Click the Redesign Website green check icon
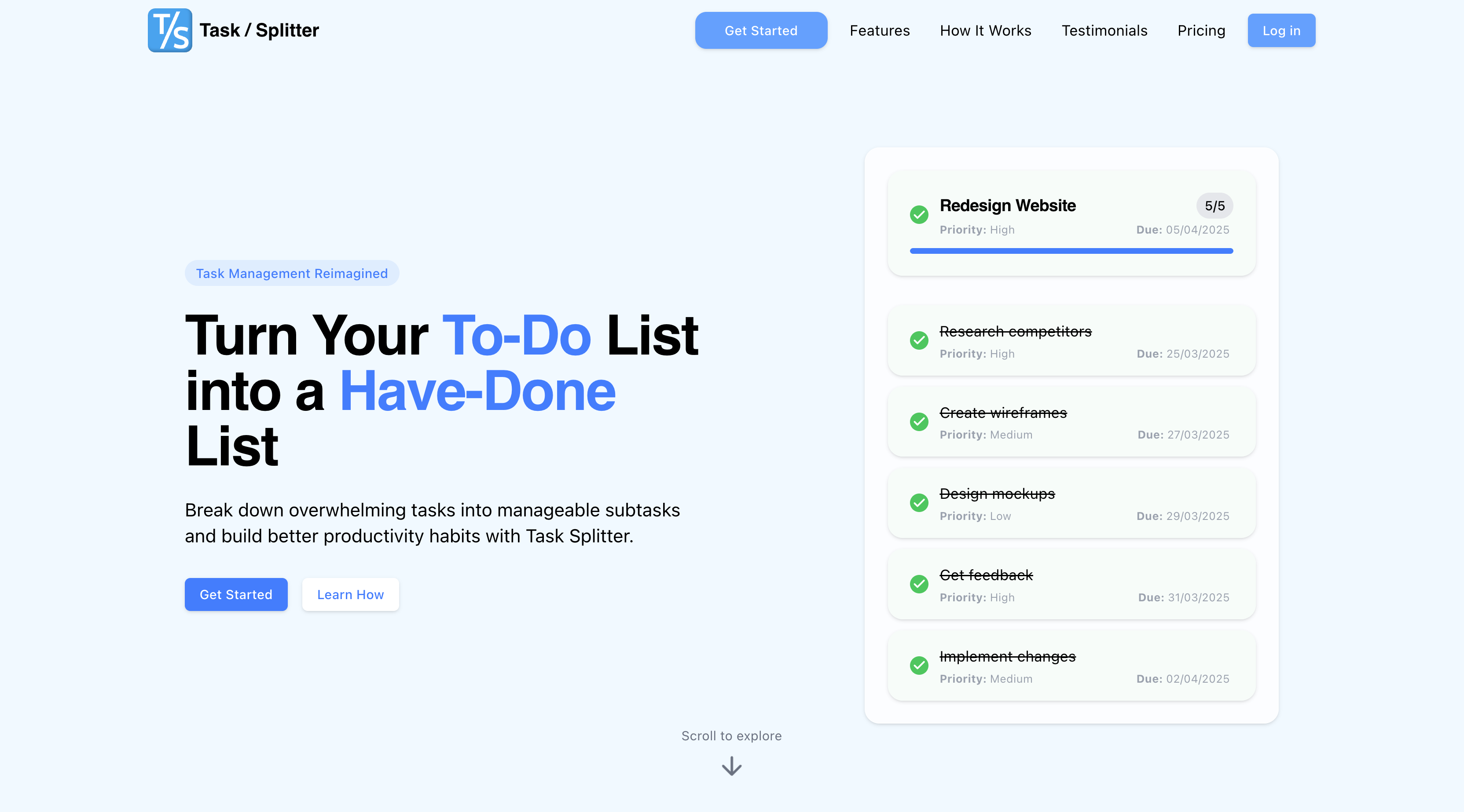Screen dimensions: 1464x812 [x=918, y=215]
